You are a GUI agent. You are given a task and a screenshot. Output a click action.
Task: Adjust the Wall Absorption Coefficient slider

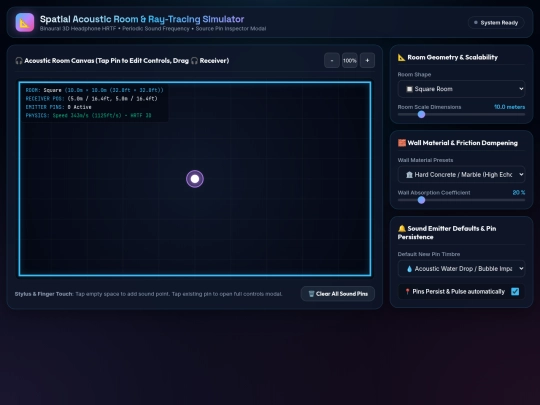click(x=461, y=200)
